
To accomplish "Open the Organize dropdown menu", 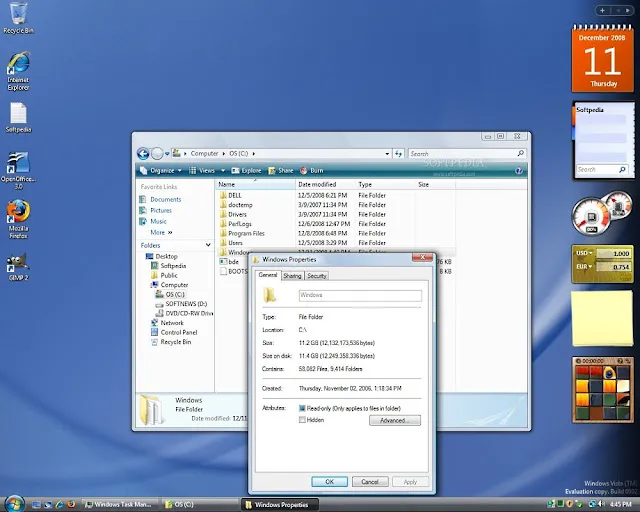I will click(x=161, y=171).
